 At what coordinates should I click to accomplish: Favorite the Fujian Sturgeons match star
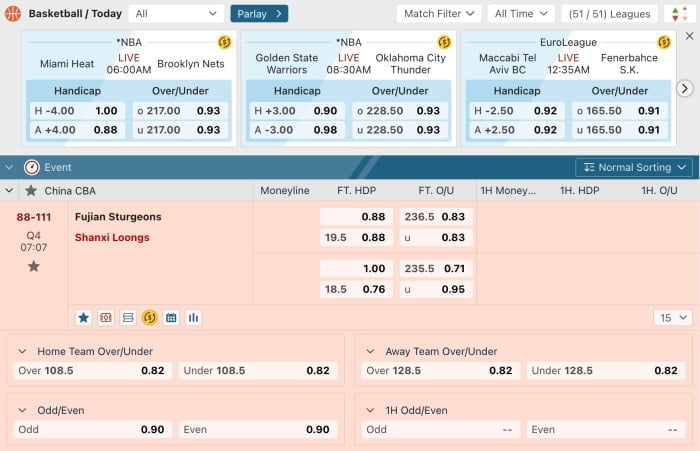tap(33, 267)
